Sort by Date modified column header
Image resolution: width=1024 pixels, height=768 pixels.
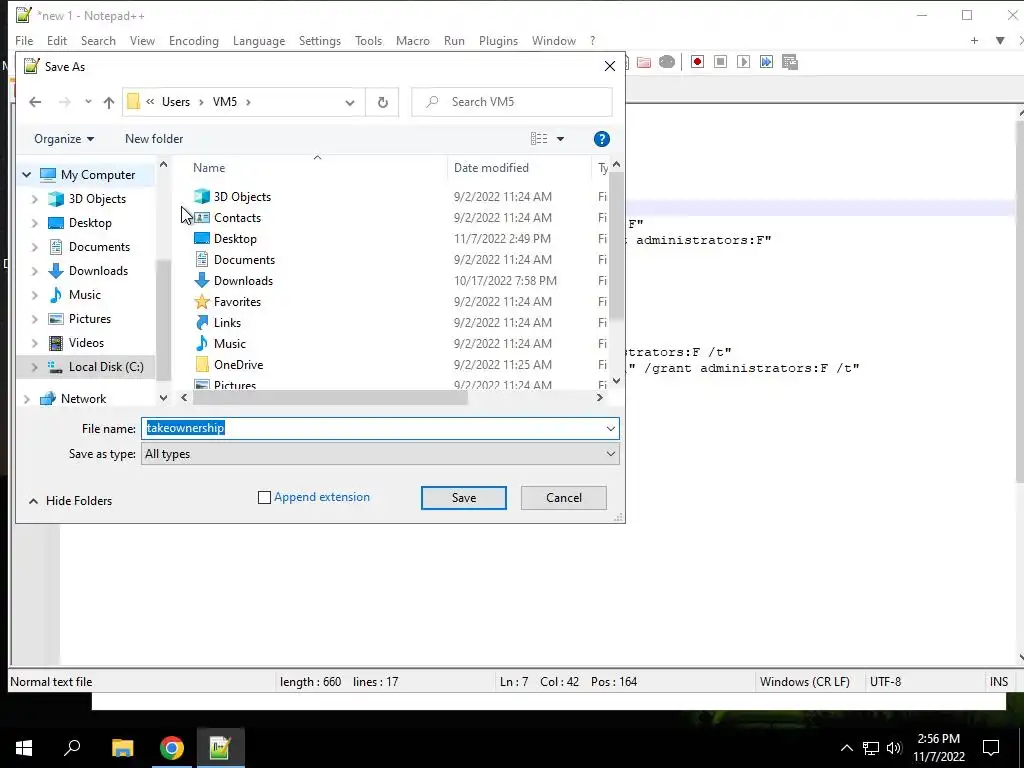(491, 168)
